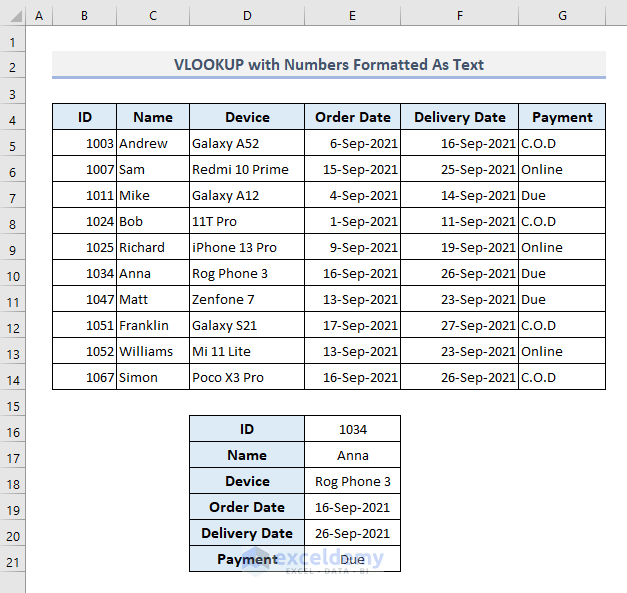
Task: Select cell containing 'Mike'
Action: pos(153,195)
